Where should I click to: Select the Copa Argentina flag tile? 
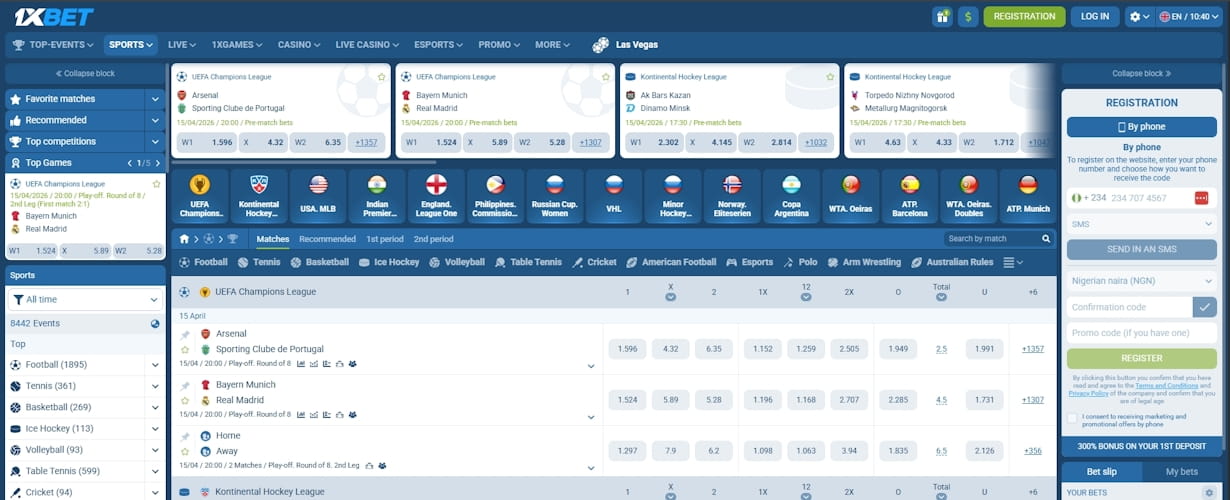[x=792, y=196]
